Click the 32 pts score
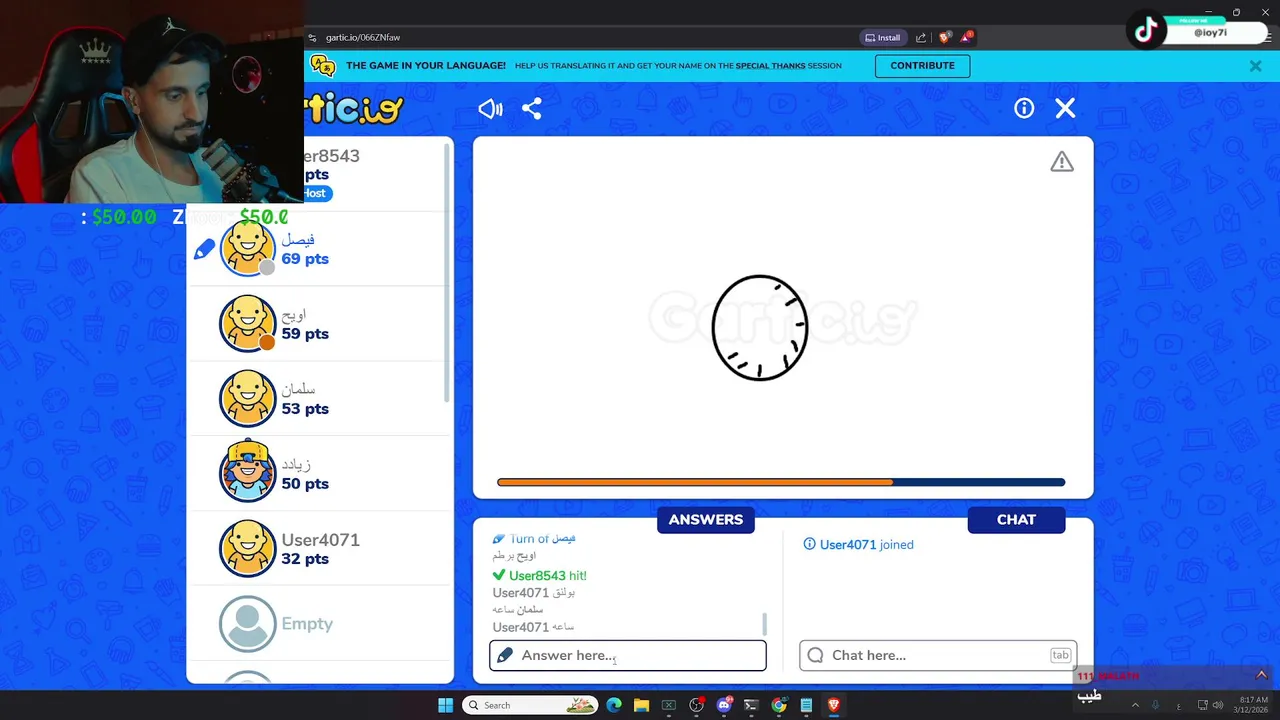The width and height of the screenshot is (1280, 720). (305, 559)
